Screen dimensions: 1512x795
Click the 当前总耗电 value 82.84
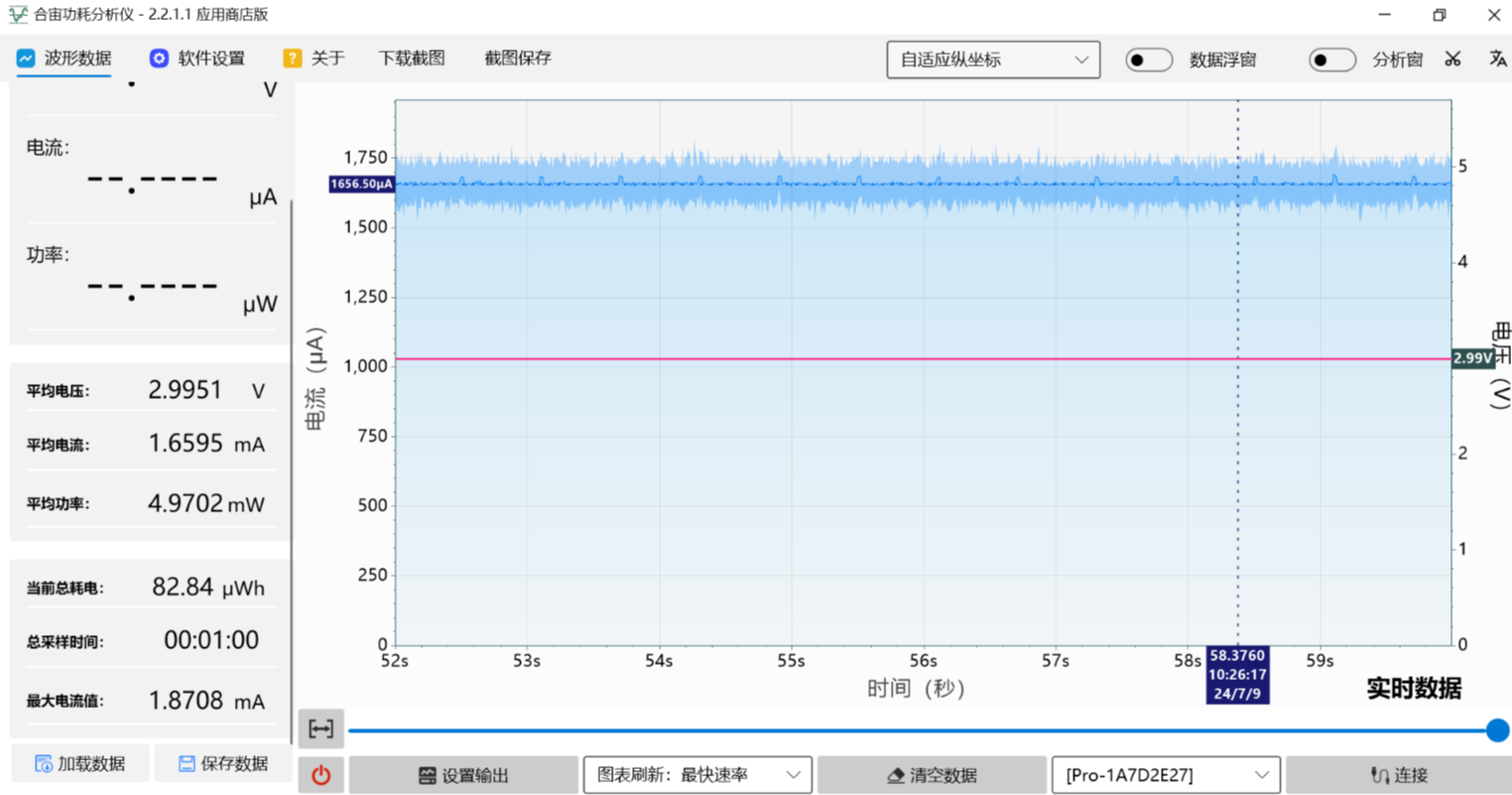coord(183,588)
